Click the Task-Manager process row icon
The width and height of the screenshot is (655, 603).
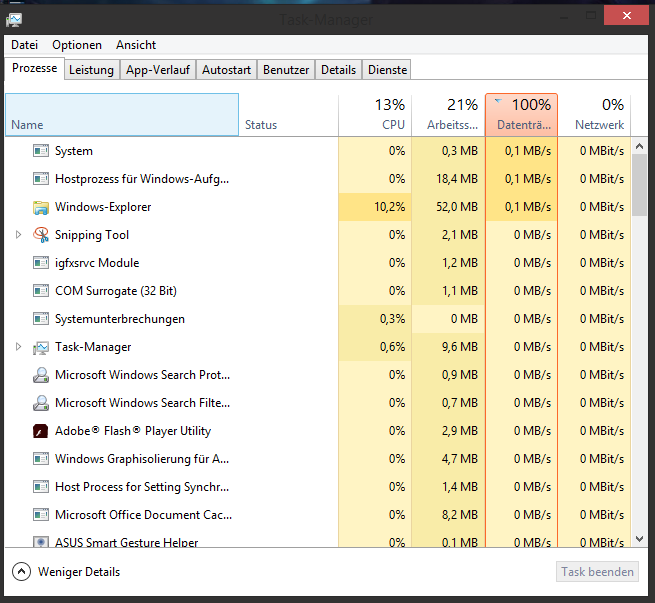pos(41,347)
